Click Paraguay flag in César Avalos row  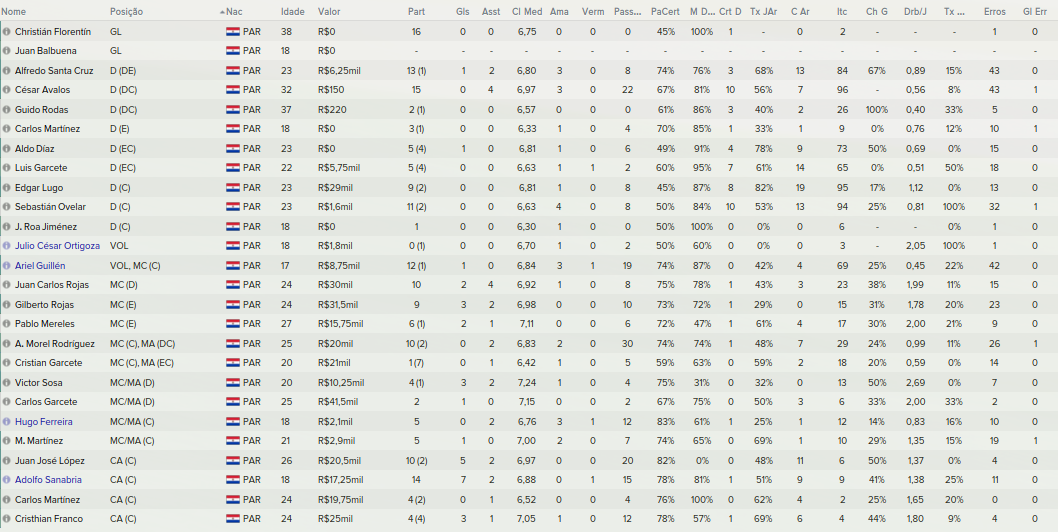[233, 90]
